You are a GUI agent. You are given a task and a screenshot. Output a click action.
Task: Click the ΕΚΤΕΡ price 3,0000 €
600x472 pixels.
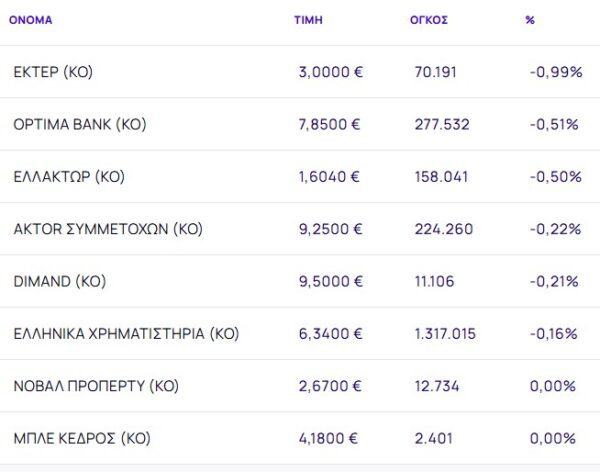coord(329,72)
